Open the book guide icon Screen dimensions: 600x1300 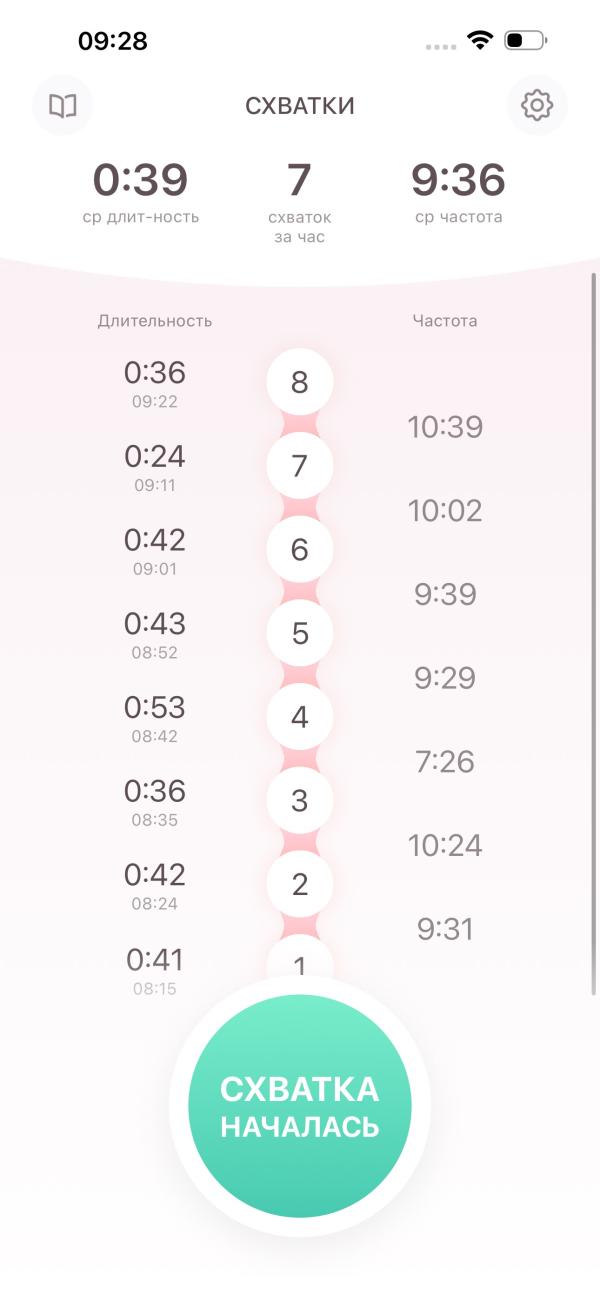click(63, 105)
